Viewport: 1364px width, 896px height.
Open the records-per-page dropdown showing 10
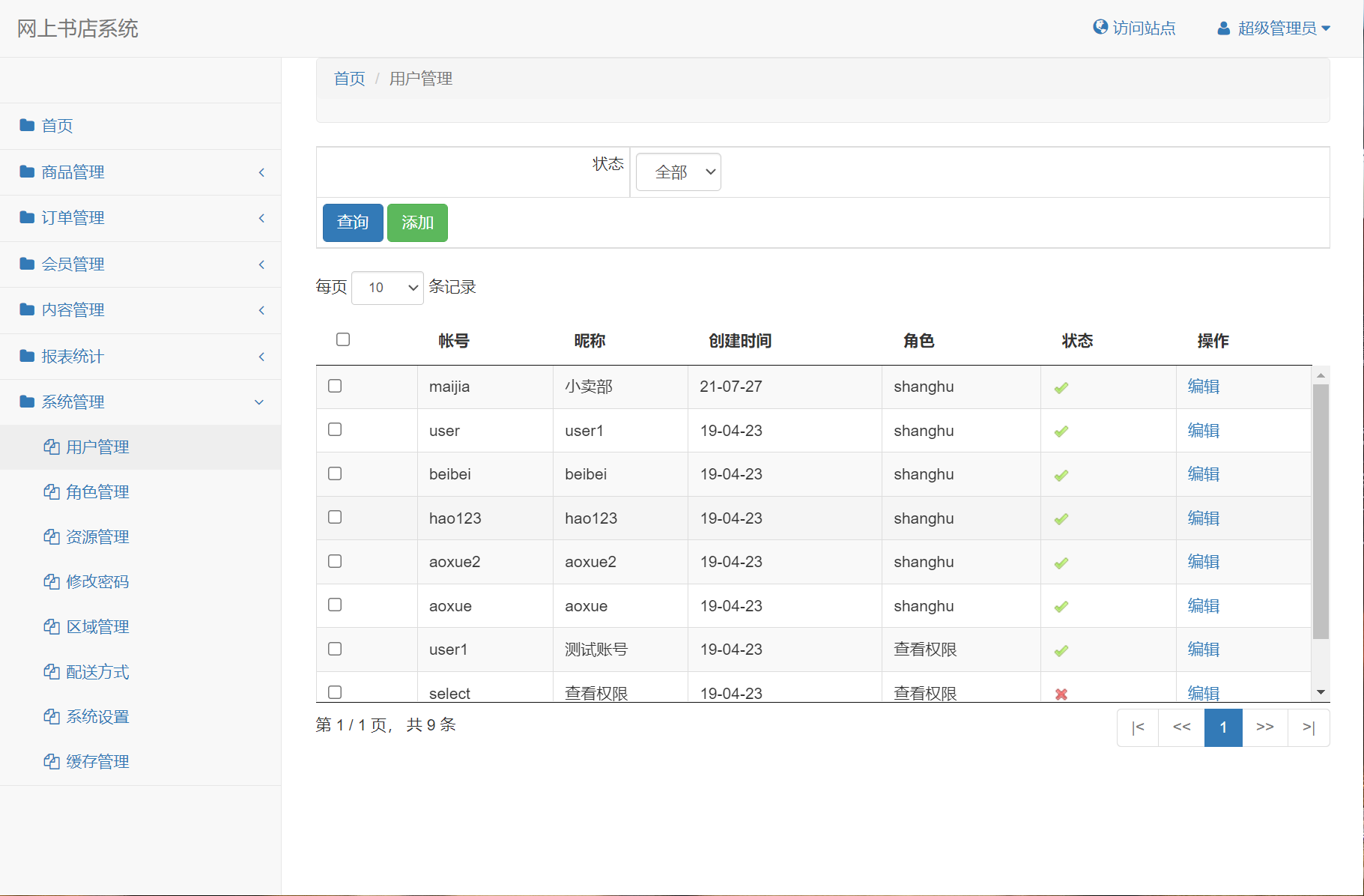387,288
